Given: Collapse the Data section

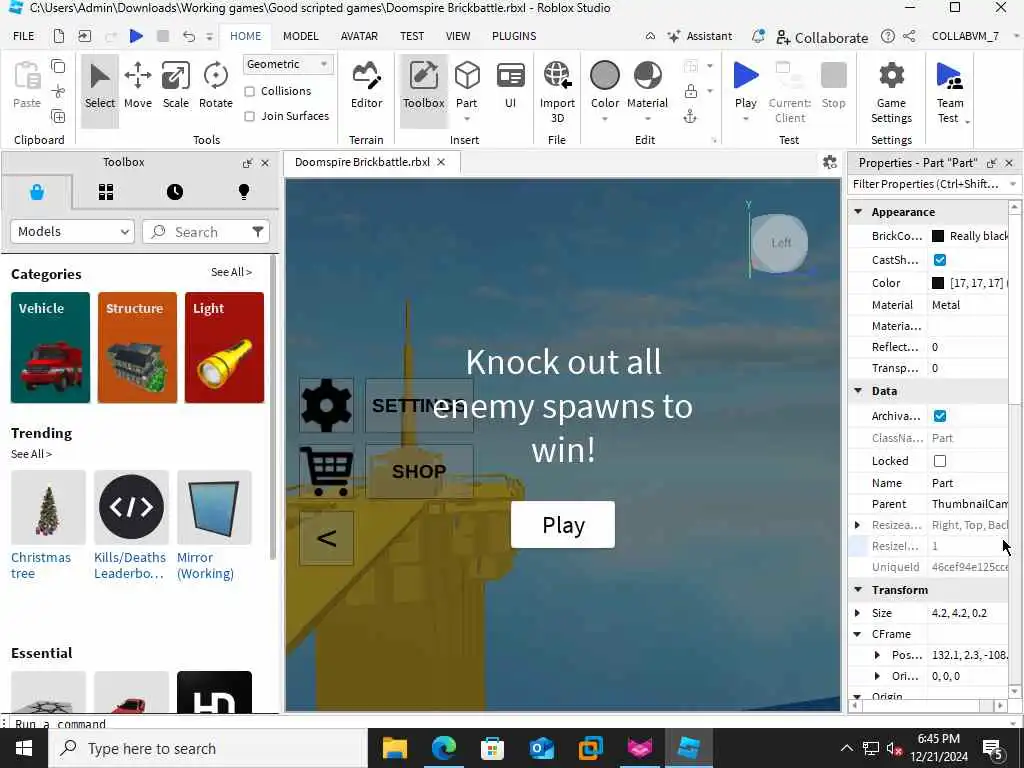Looking at the screenshot, I should click(x=858, y=391).
